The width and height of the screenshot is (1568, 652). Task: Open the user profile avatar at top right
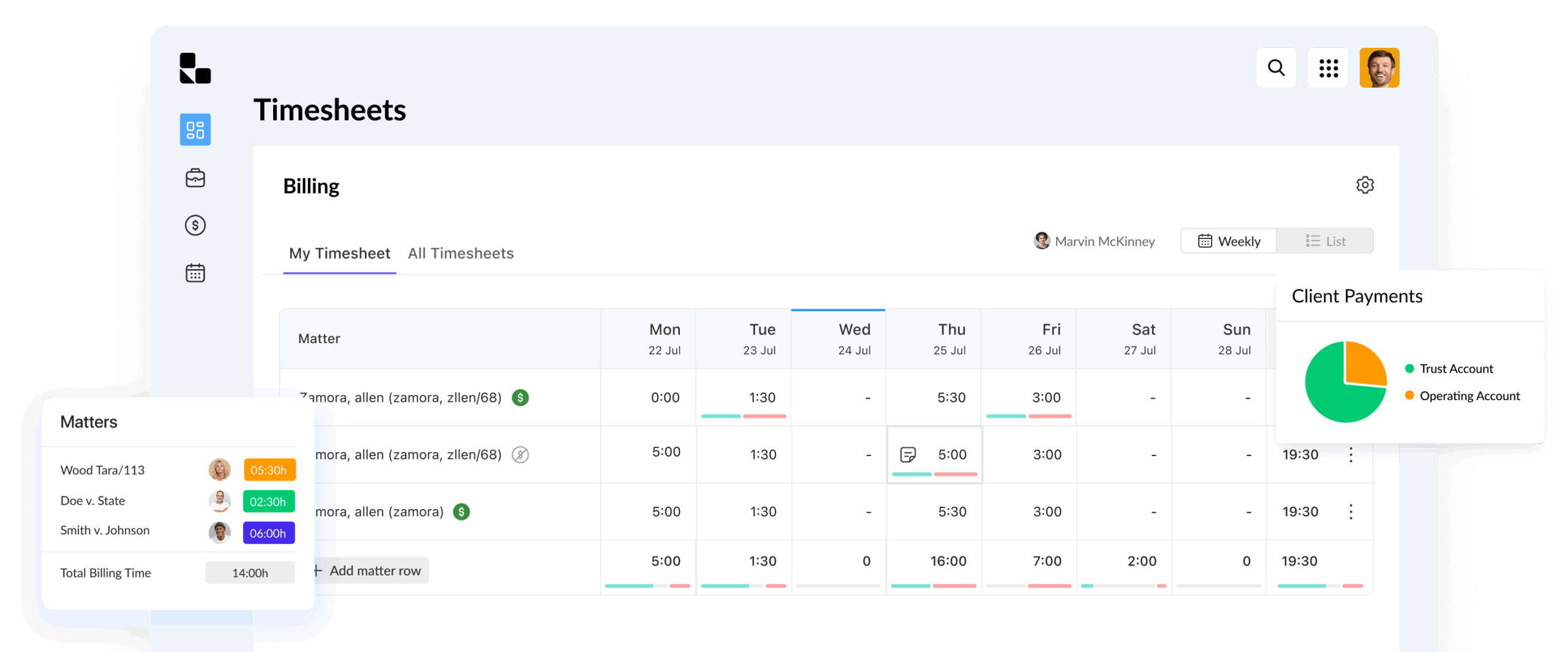(x=1379, y=67)
